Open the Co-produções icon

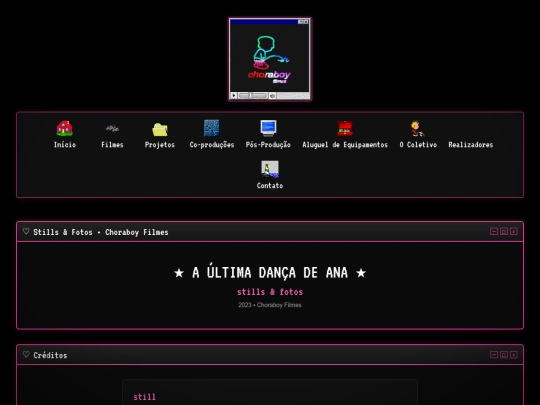click(x=211, y=128)
